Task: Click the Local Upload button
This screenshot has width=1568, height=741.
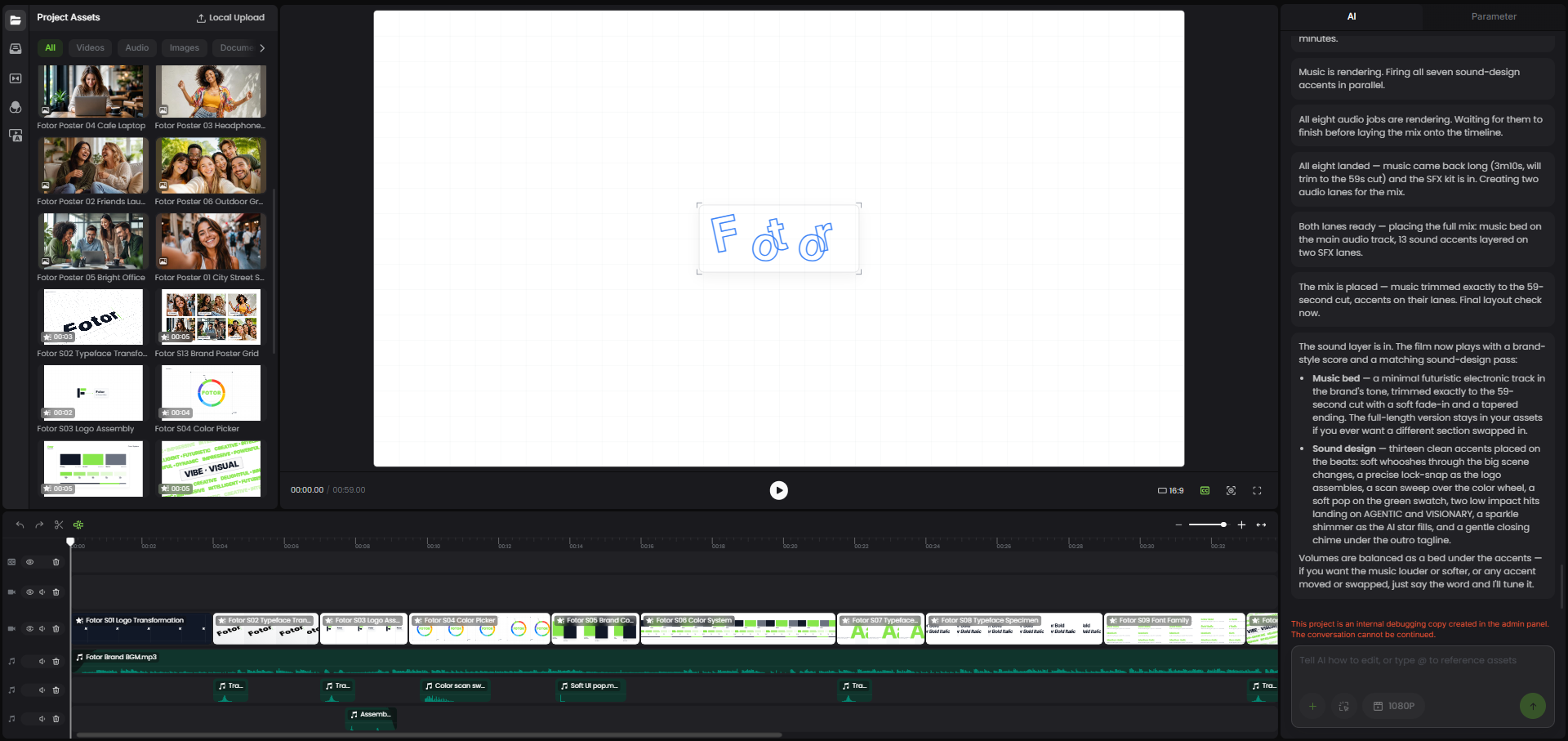Action: 230,17
